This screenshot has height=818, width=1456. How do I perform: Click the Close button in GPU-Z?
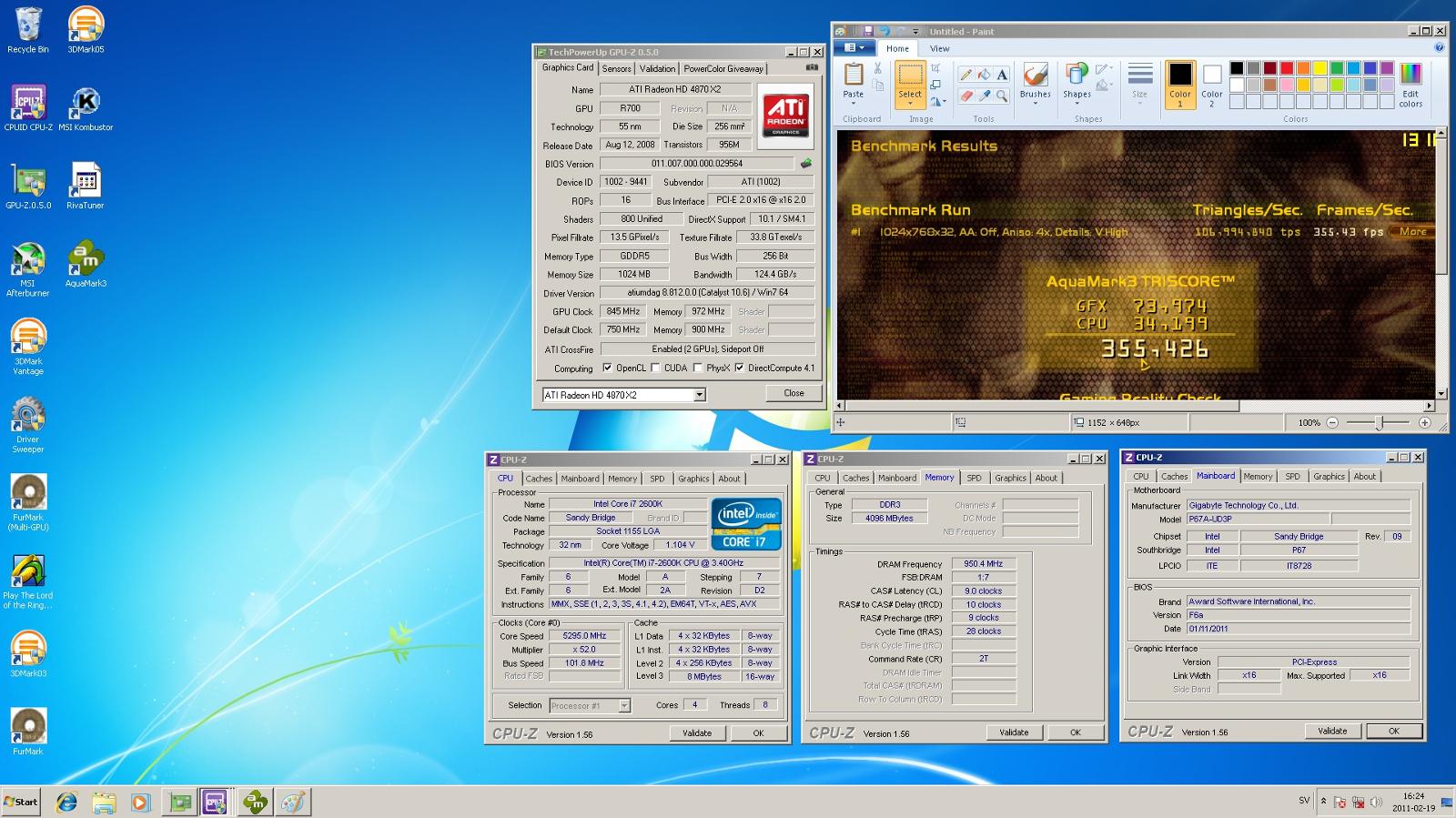point(794,393)
